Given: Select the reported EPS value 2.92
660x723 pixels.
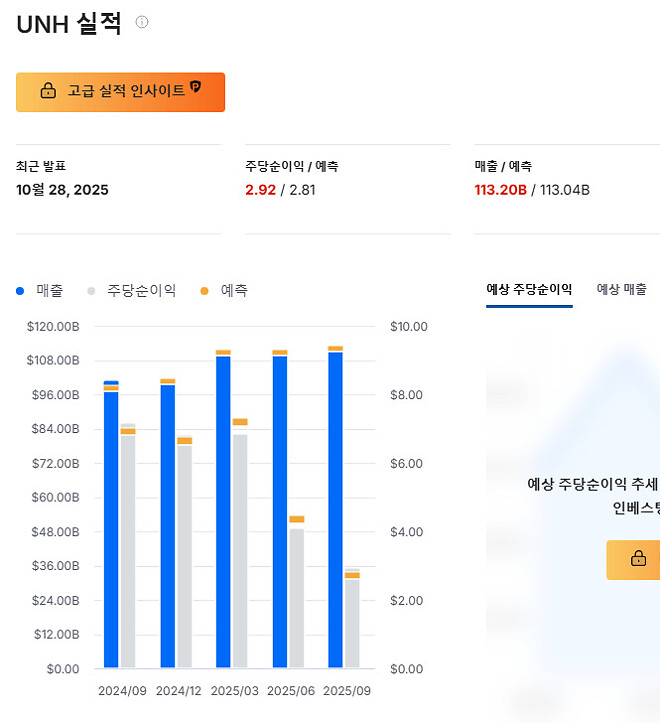Looking at the screenshot, I should coord(261,190).
